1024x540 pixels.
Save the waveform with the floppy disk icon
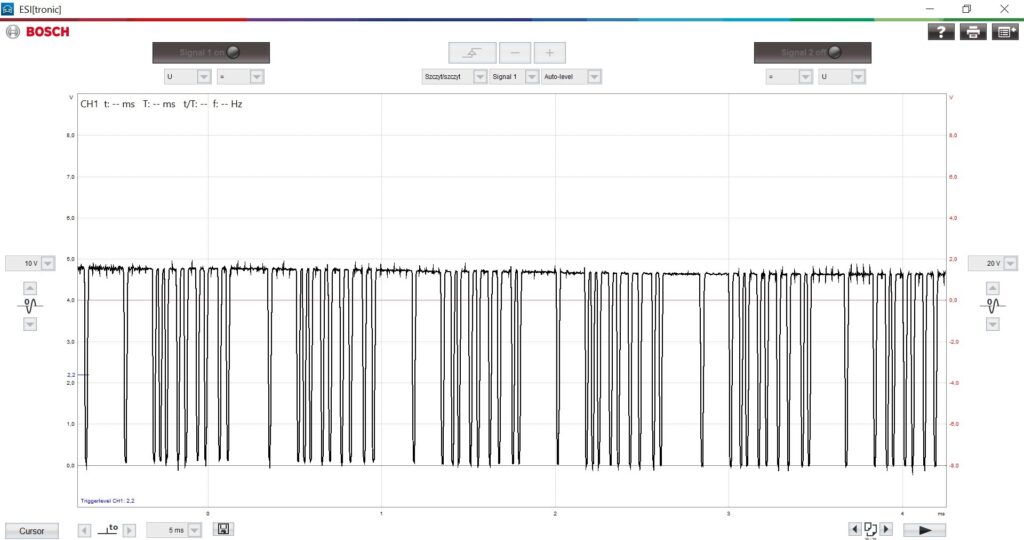coord(224,529)
